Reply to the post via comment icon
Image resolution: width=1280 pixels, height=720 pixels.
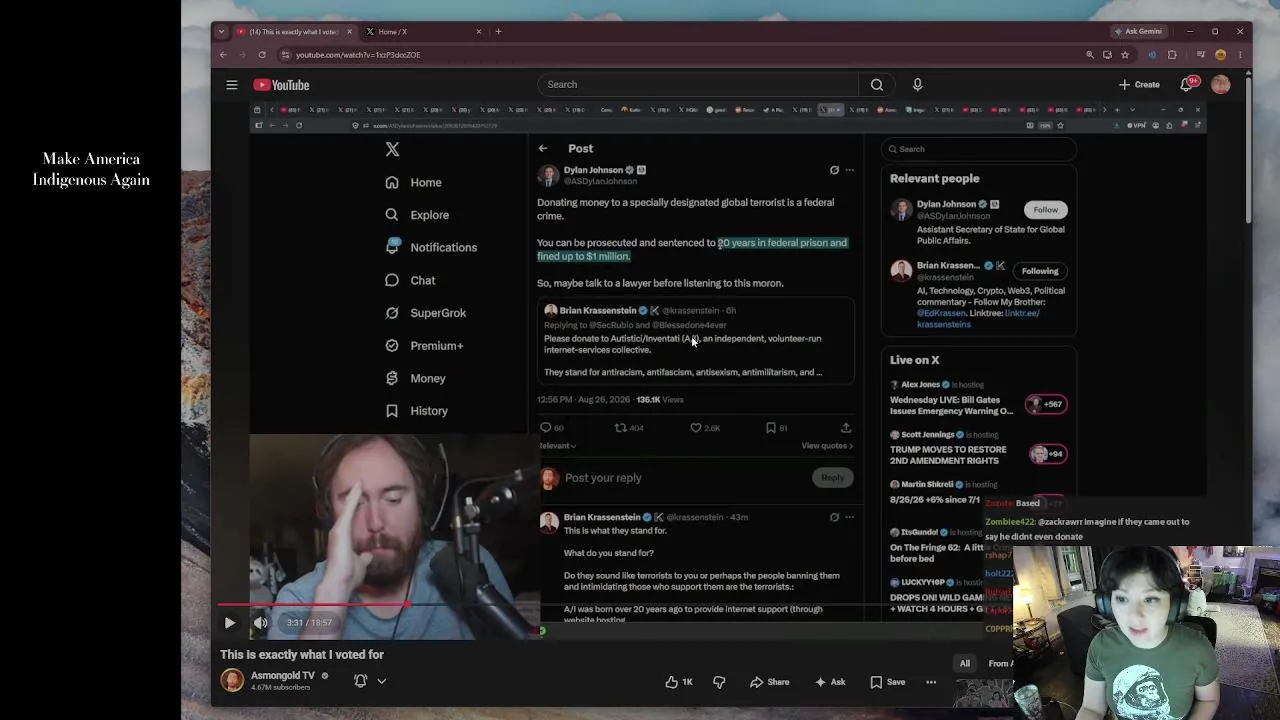[x=546, y=428]
